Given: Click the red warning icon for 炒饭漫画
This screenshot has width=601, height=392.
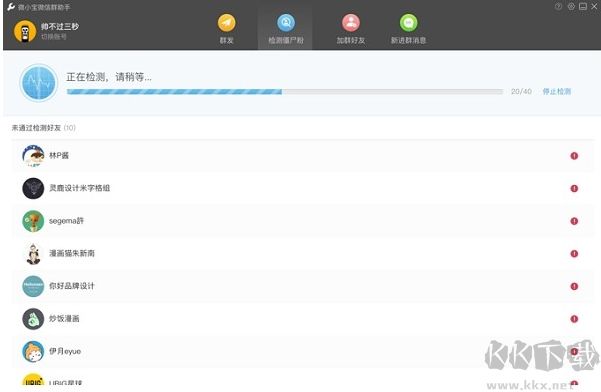Looking at the screenshot, I should click(574, 318).
